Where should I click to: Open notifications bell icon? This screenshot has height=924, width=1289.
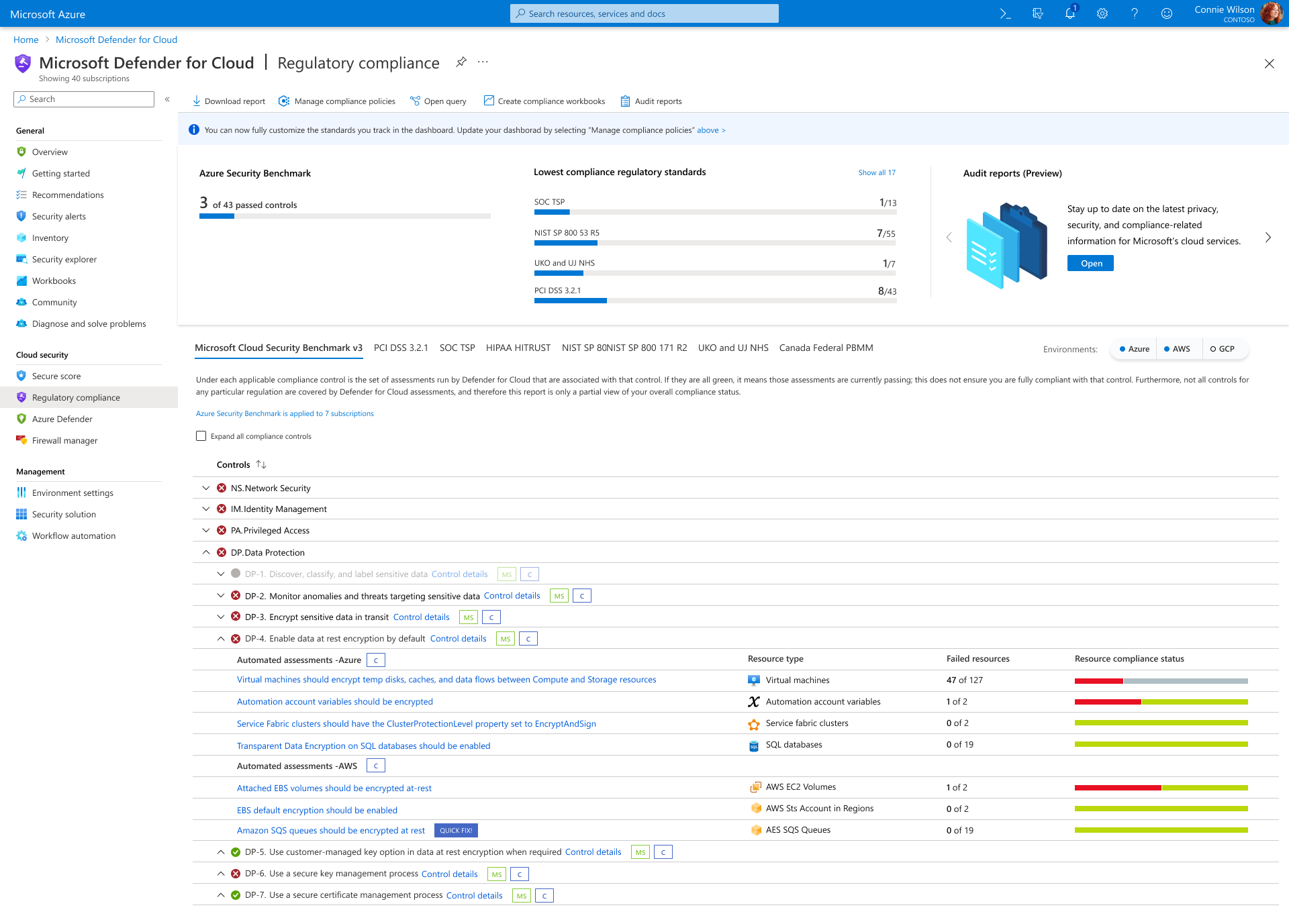pos(1069,13)
